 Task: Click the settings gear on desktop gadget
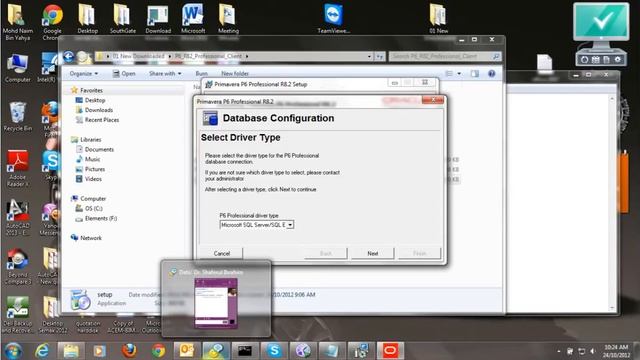(x=618, y=60)
